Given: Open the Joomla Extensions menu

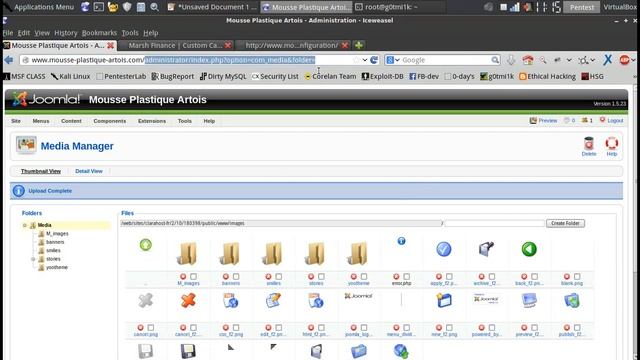Looking at the screenshot, I should 152,121.
